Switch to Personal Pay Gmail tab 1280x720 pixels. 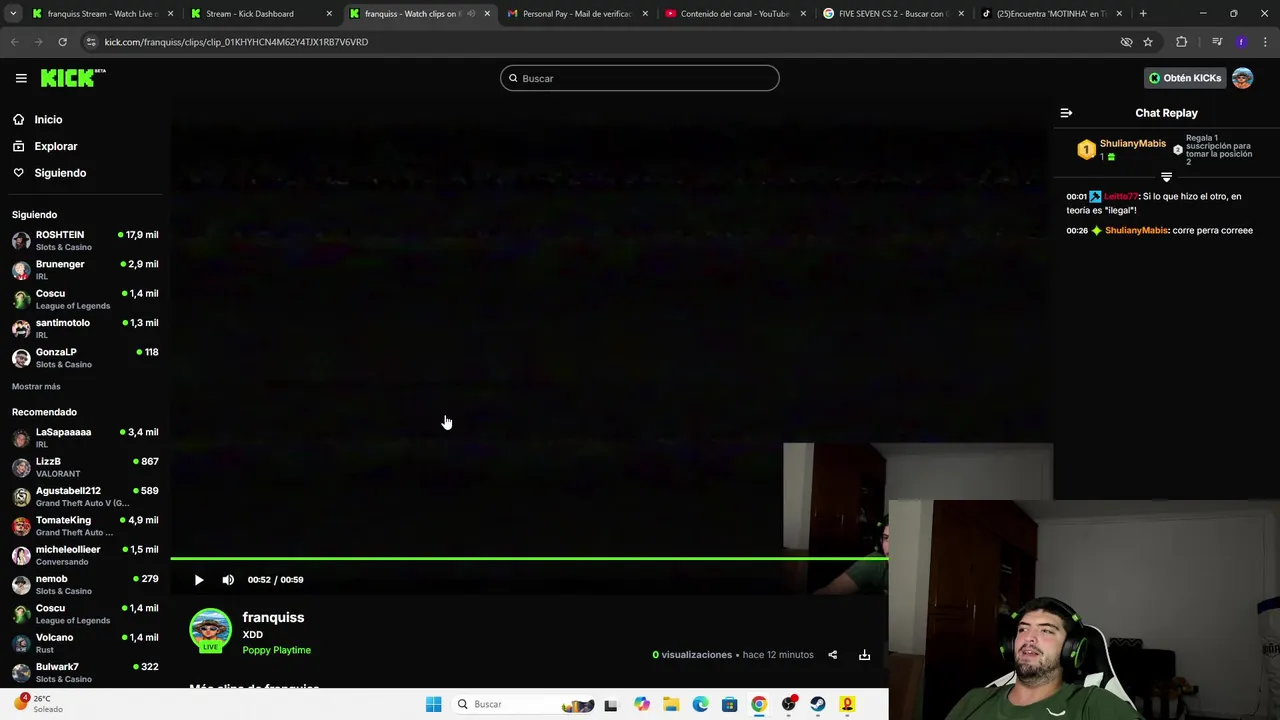[576, 14]
